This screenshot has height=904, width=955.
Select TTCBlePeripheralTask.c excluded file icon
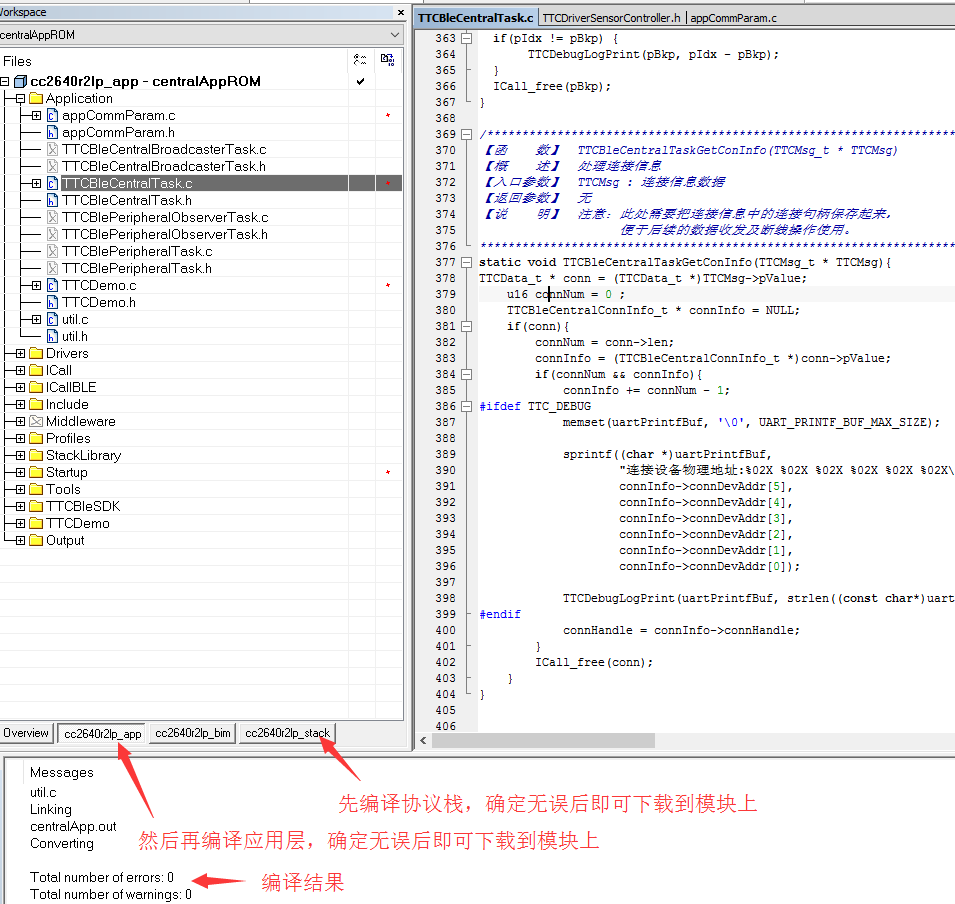pos(52,252)
